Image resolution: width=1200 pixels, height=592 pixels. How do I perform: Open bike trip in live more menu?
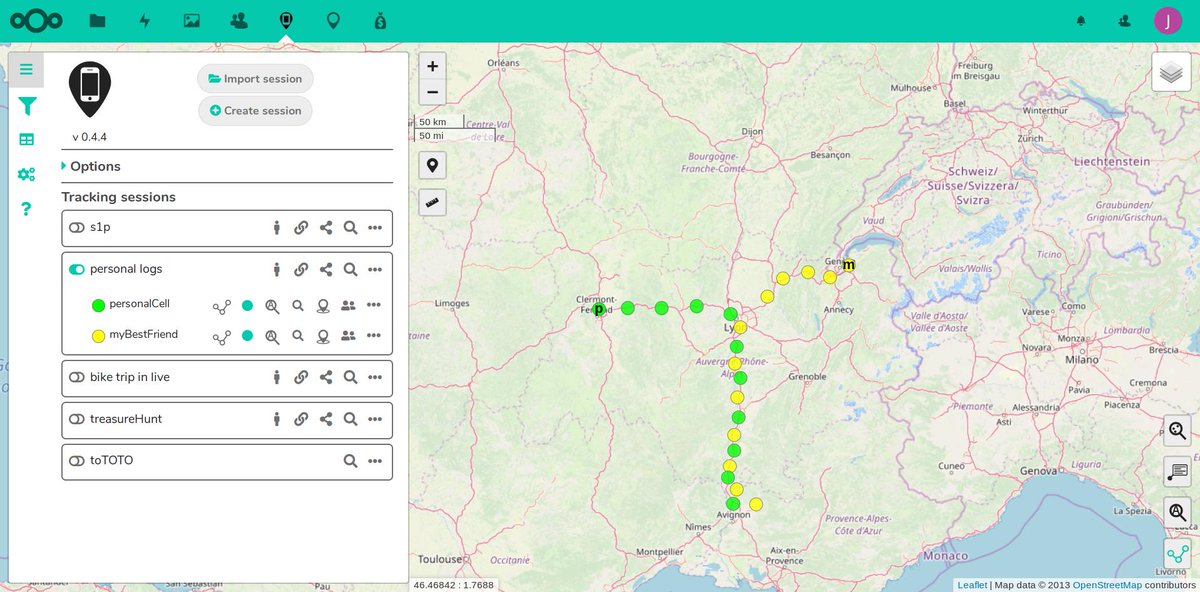coord(375,378)
